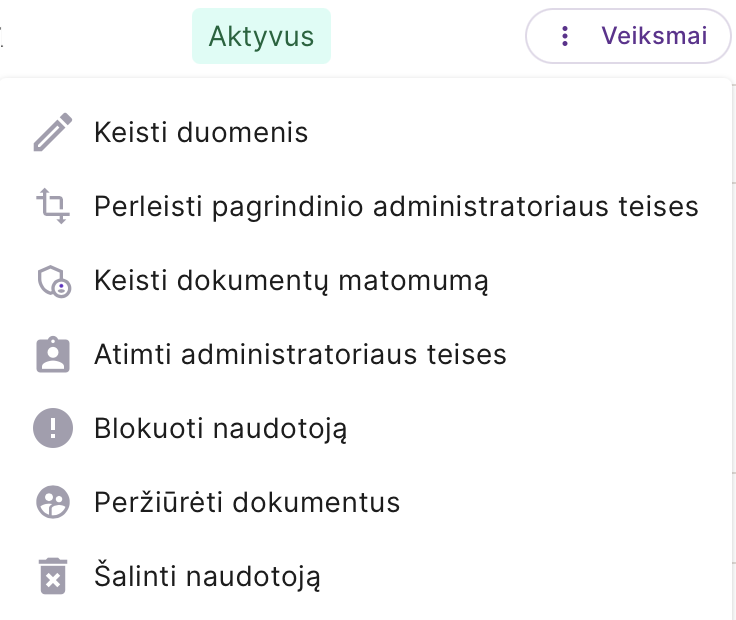Choose Perleisti pagrindinio administratoriaus teises
This screenshot has width=736, height=620.
pos(366,206)
